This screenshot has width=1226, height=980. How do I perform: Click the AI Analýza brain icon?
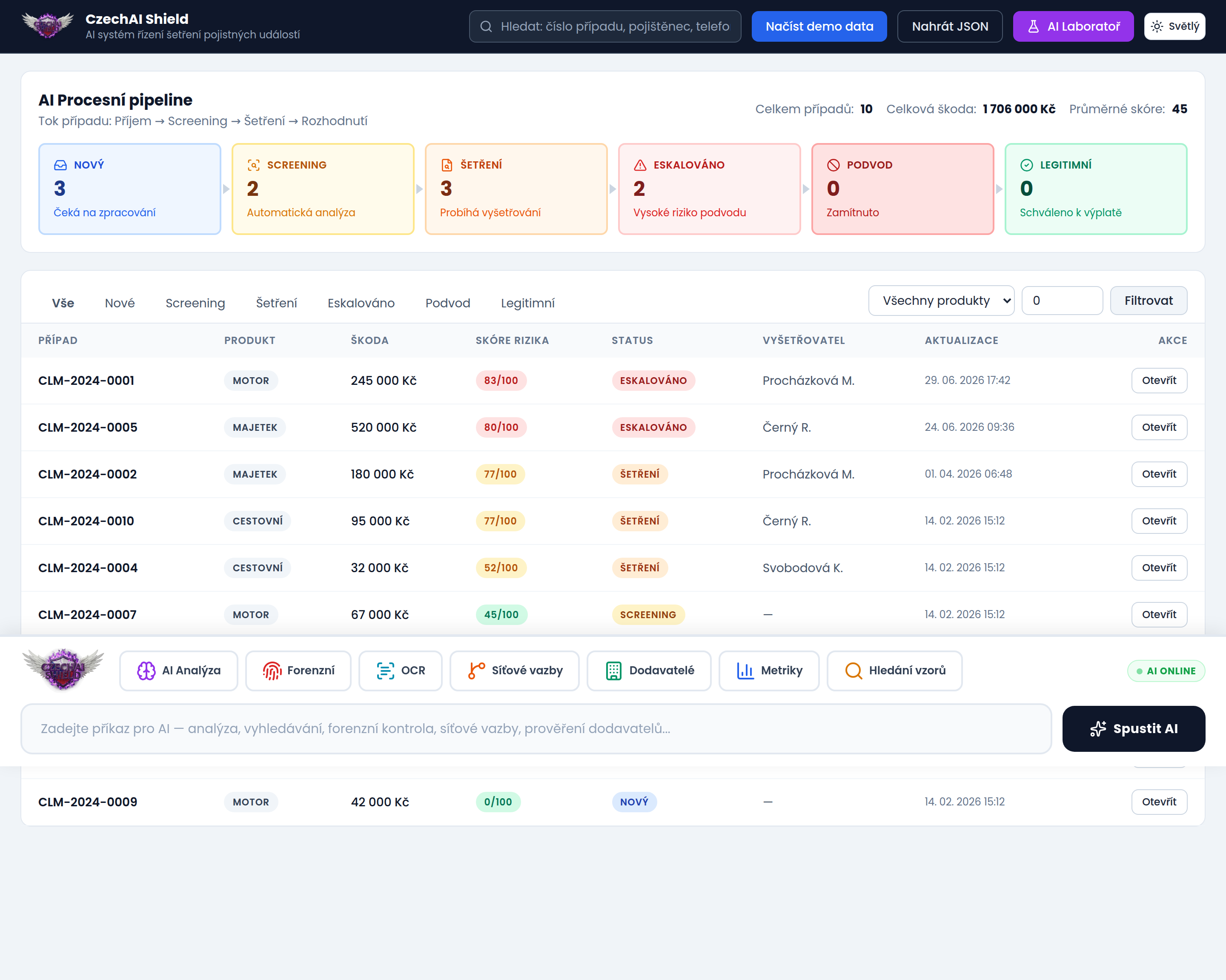[146, 671]
